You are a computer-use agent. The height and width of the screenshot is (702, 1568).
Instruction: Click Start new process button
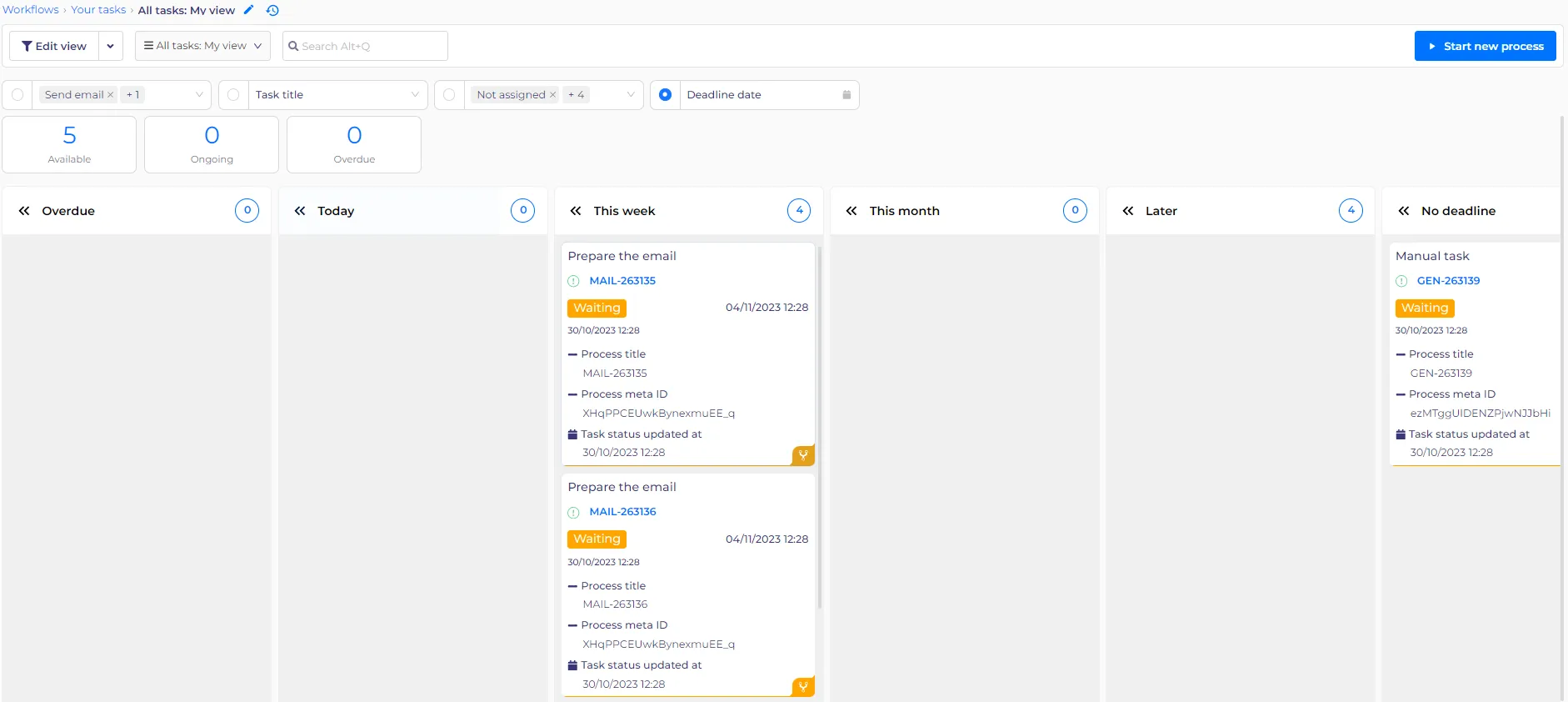click(x=1486, y=46)
